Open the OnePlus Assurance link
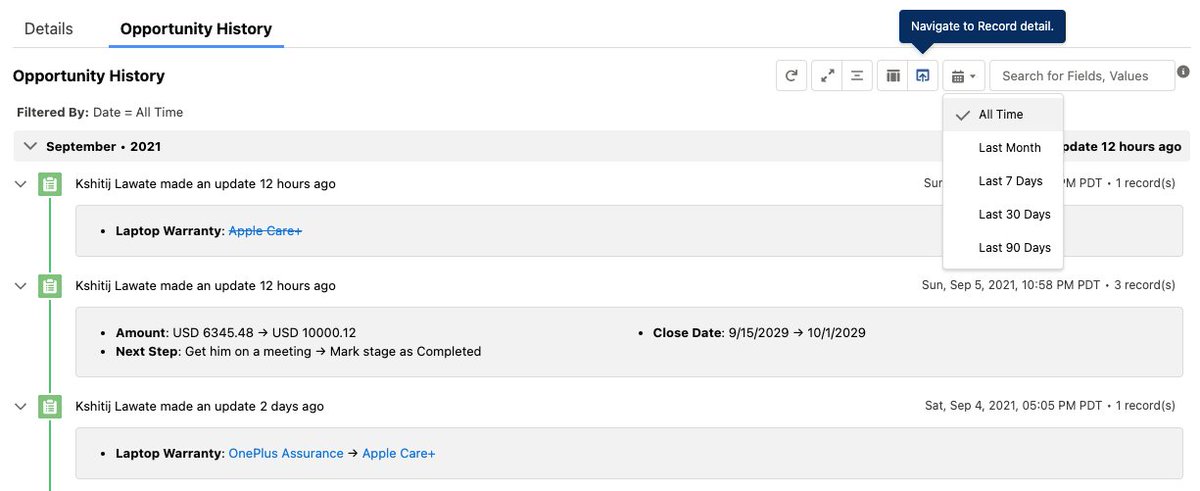 click(286, 453)
